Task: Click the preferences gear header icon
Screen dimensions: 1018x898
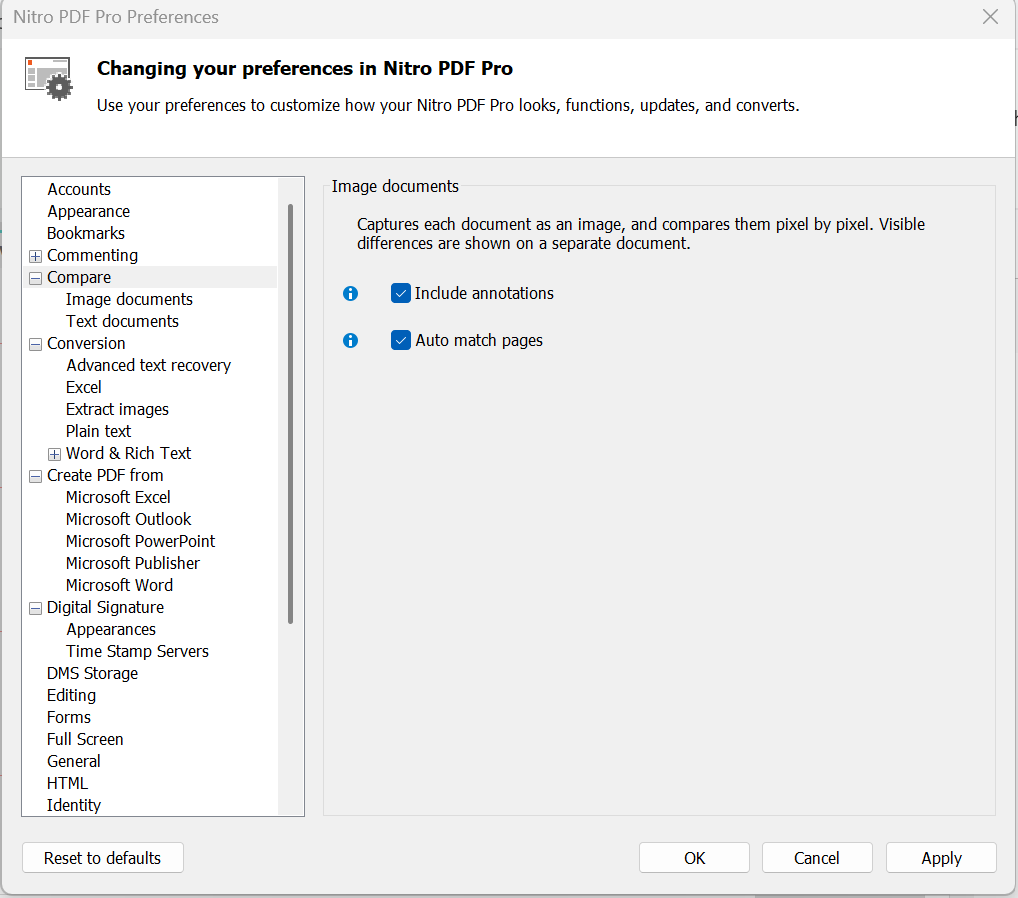Action: tap(49, 79)
